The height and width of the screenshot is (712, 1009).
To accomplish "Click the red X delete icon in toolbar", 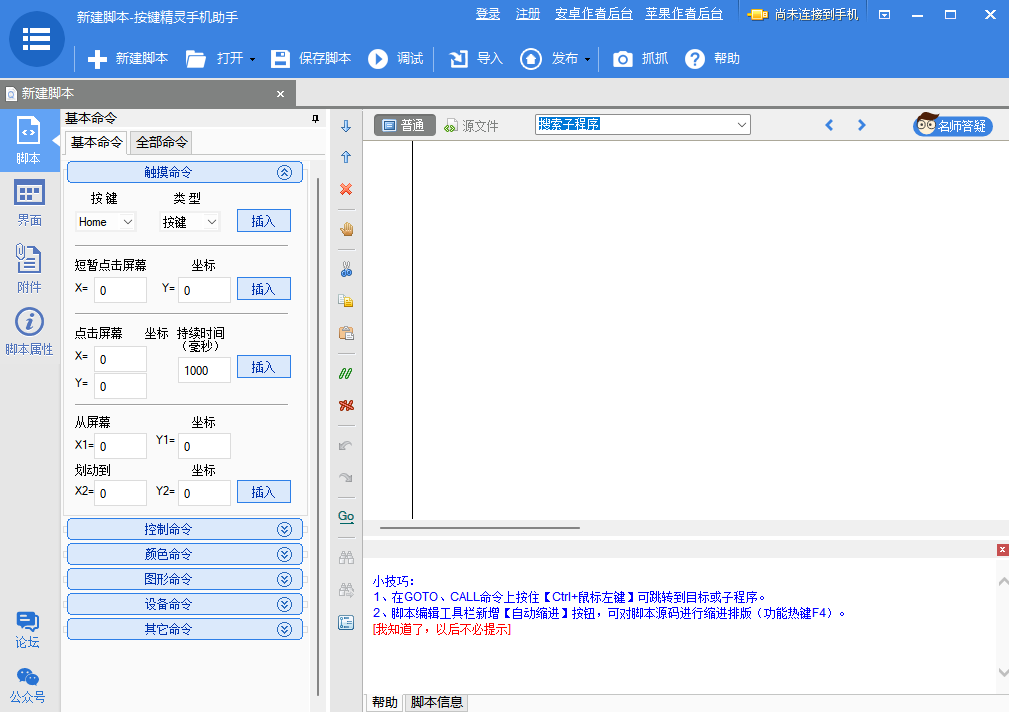I will point(345,189).
